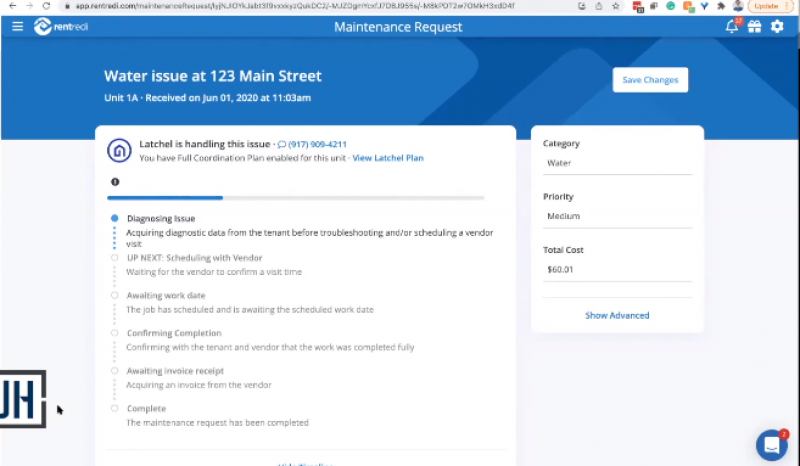Select the Awaiting invoice receipt step marker
The height and width of the screenshot is (466, 800).
(115, 371)
